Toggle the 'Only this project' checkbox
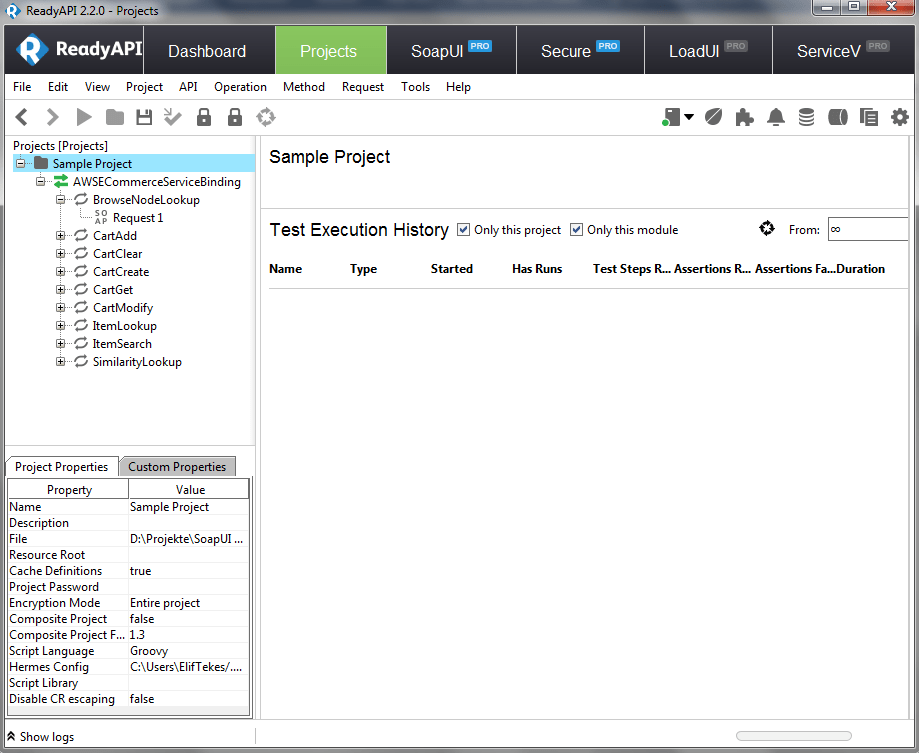Screen dimensions: 919x753 pyautogui.click(x=463, y=230)
